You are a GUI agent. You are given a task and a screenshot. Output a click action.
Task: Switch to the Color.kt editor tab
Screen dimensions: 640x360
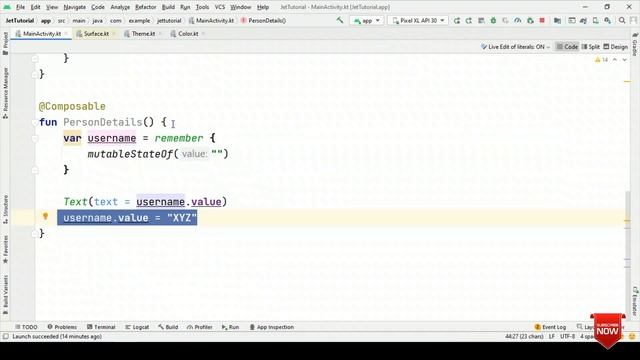[x=184, y=34]
